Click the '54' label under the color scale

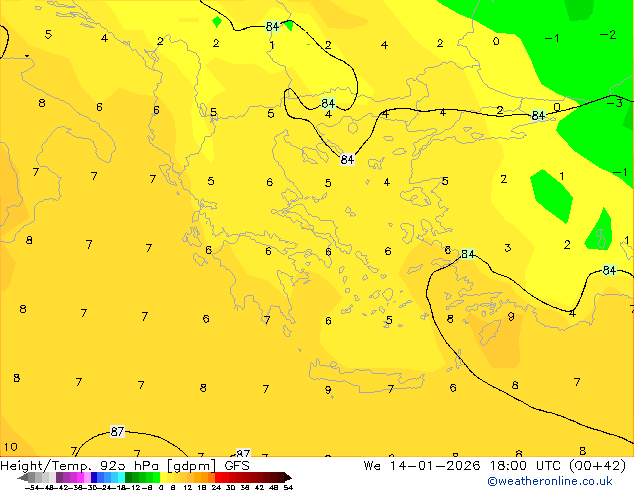[288, 487]
